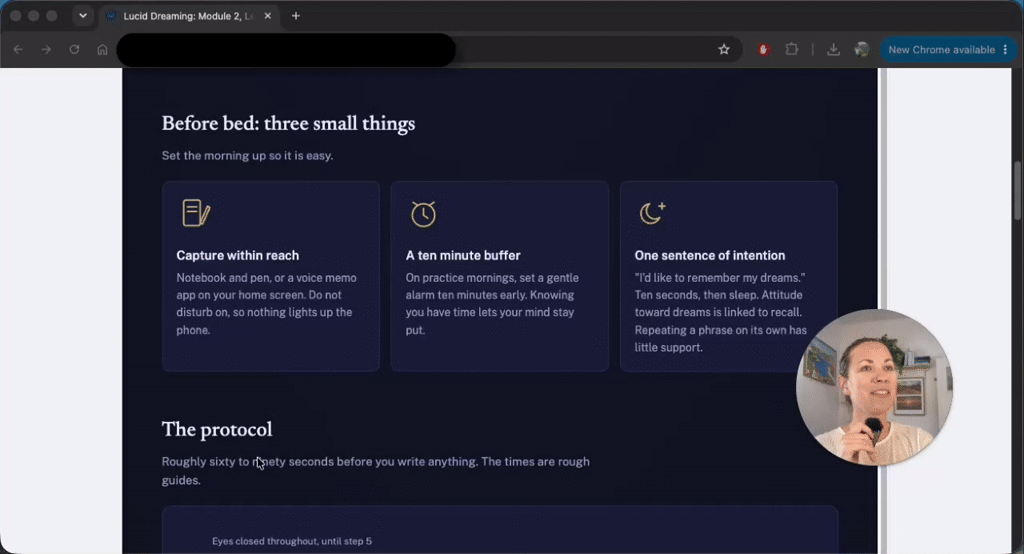This screenshot has width=1024, height=554.
Task: Click the Before bed: three small things heading
Action: tap(288, 123)
